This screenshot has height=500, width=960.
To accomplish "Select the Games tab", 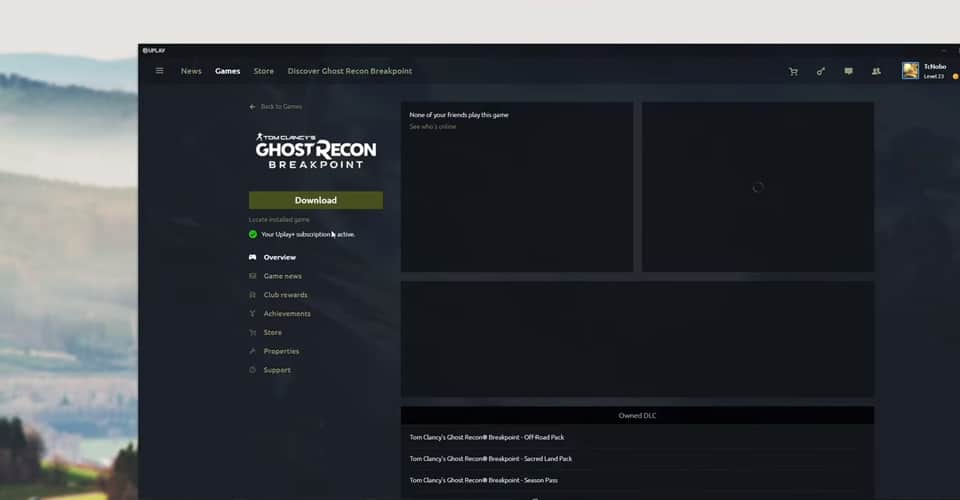I will point(227,71).
